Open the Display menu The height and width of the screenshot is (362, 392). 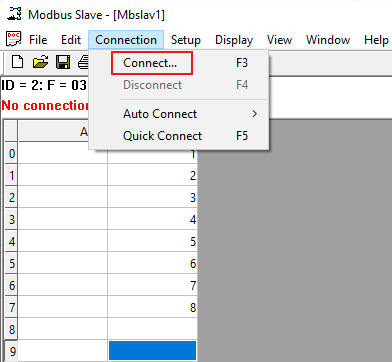point(234,40)
